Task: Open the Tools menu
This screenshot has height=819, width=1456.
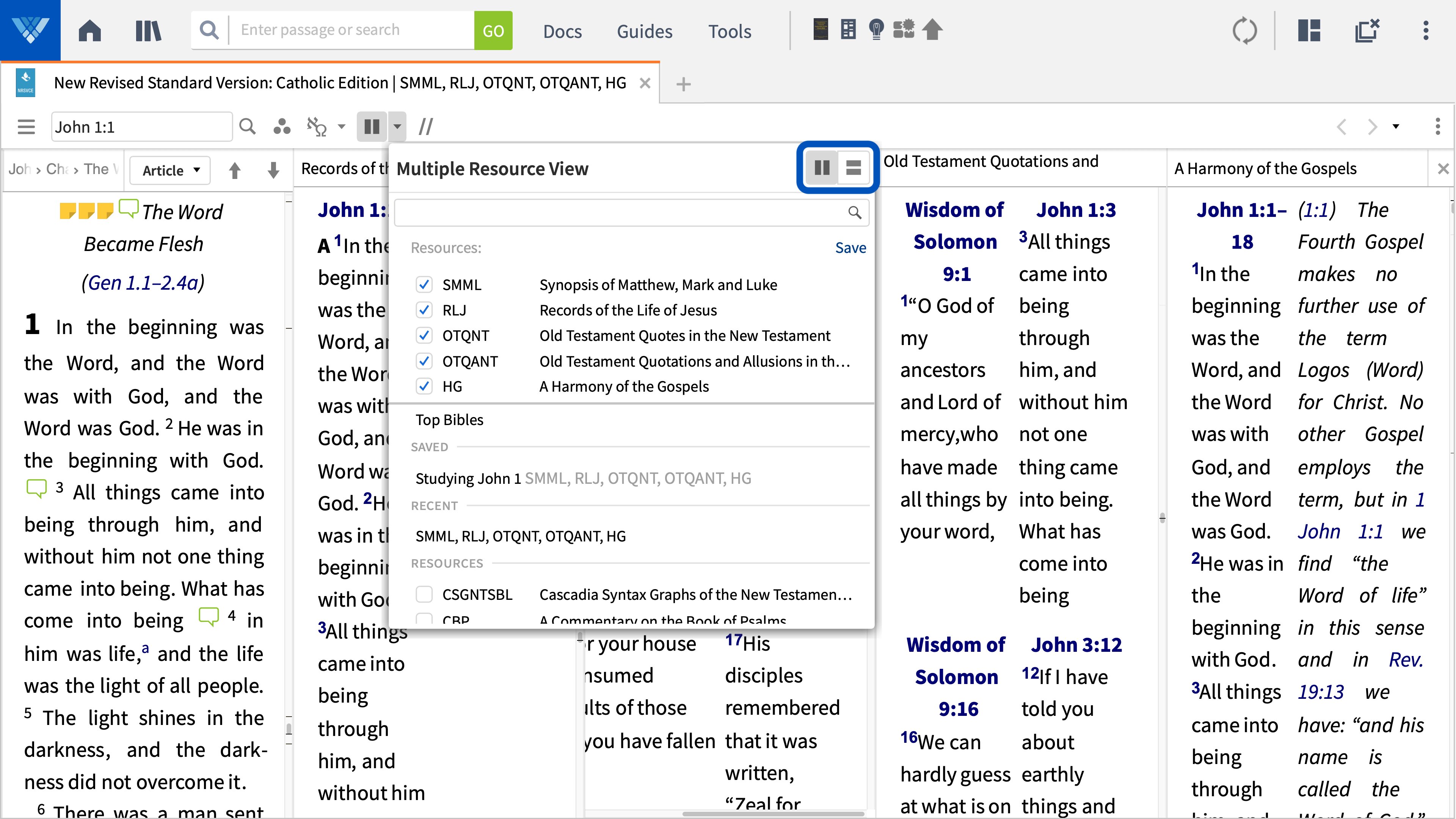Action: pos(730,31)
